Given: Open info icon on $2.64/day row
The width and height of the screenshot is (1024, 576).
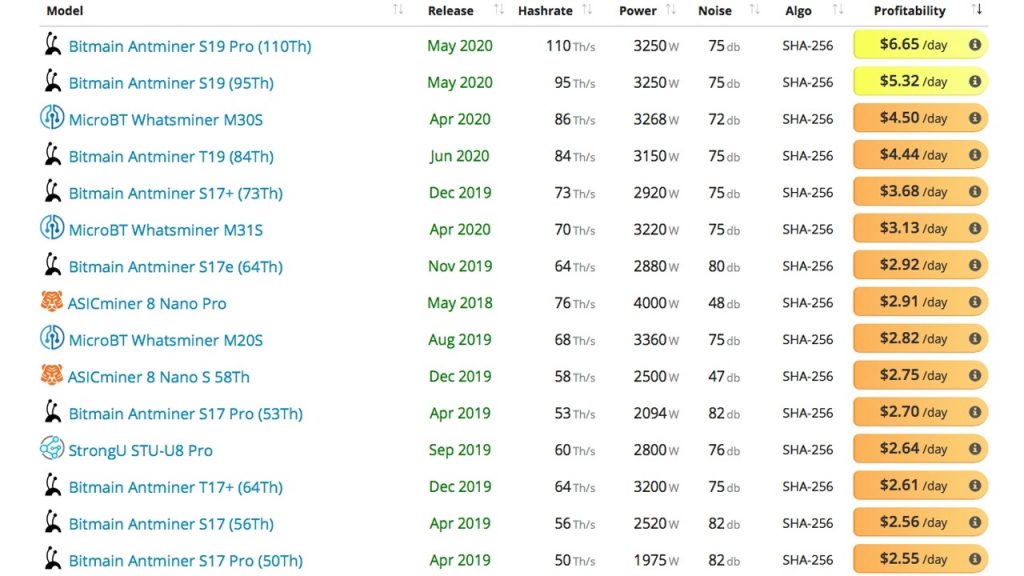Looking at the screenshot, I should 974,449.
